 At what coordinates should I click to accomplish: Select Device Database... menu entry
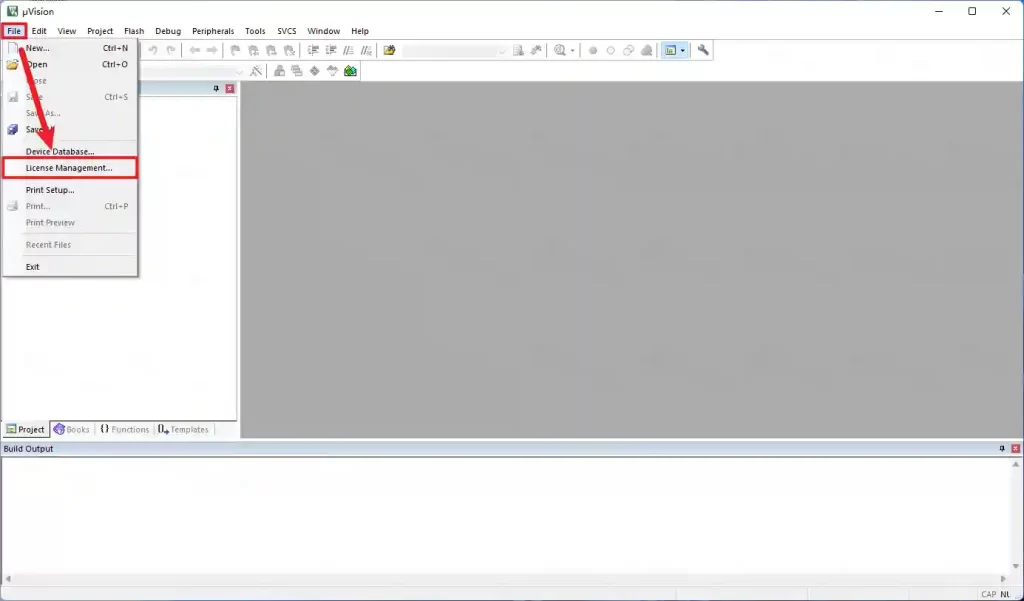point(70,152)
